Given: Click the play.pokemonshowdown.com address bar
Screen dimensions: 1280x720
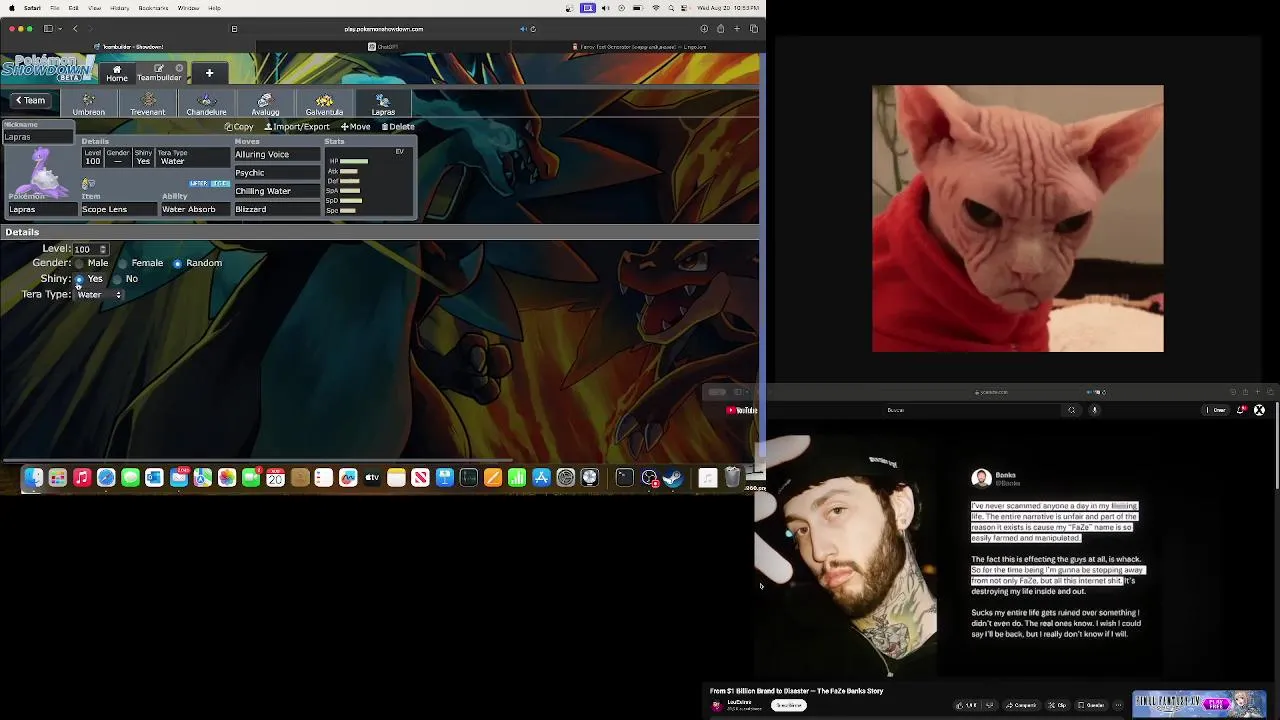Looking at the screenshot, I should [383, 29].
